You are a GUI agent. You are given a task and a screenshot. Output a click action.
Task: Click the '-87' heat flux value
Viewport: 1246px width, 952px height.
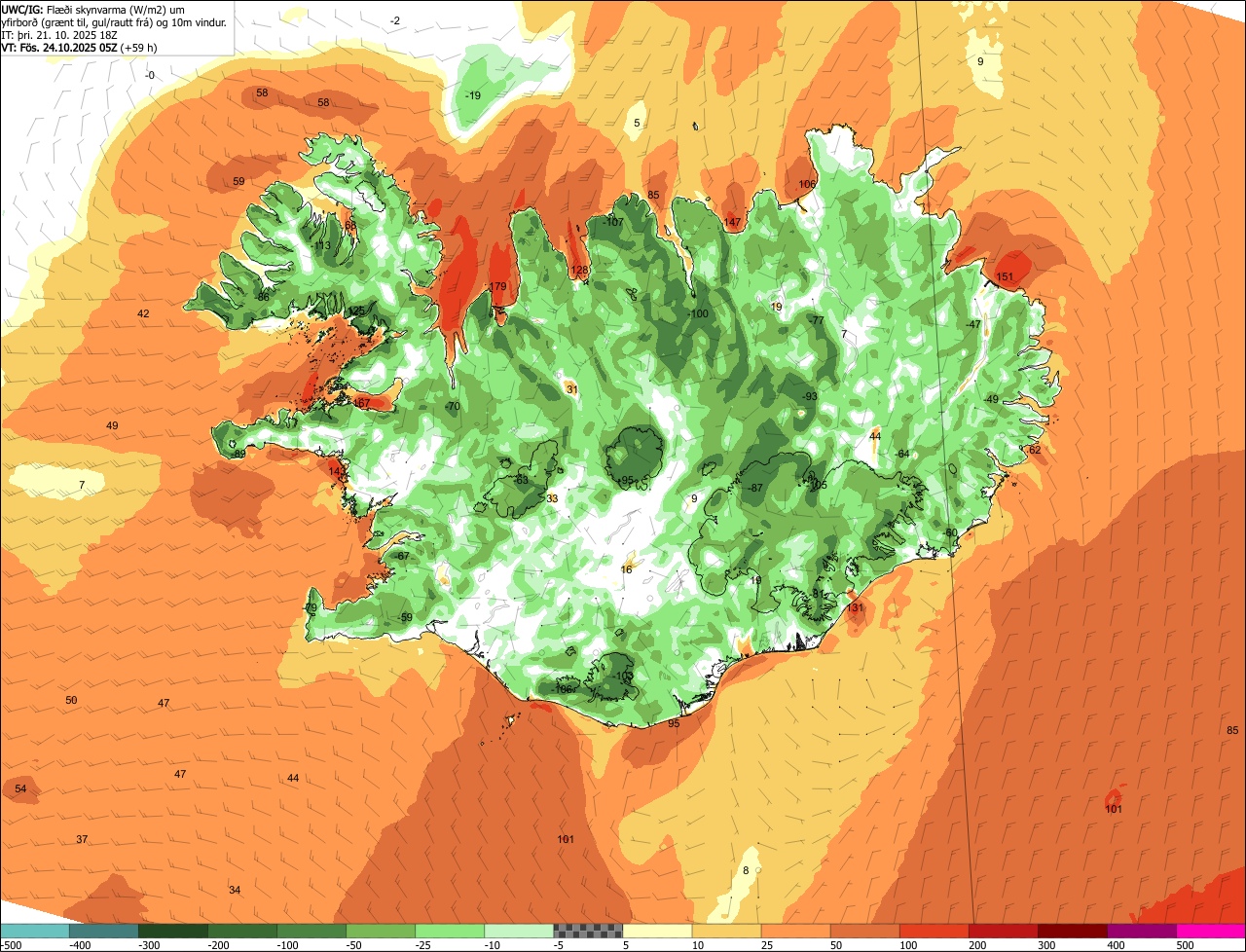point(754,489)
